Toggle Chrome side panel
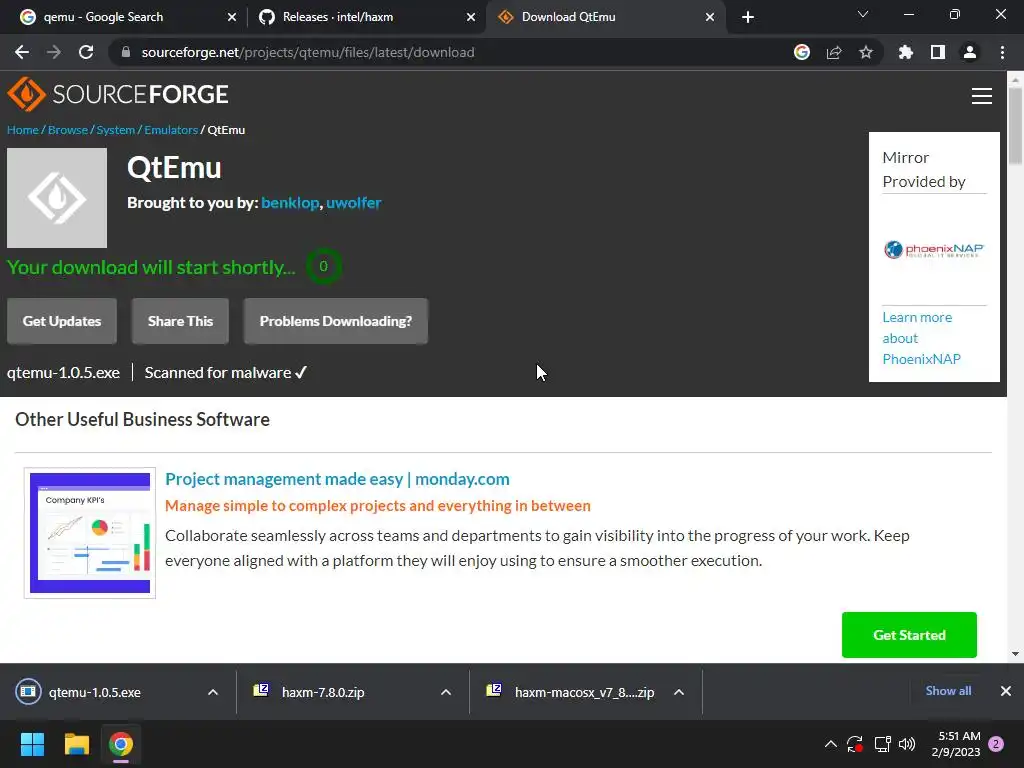The image size is (1024, 768). coord(938,52)
